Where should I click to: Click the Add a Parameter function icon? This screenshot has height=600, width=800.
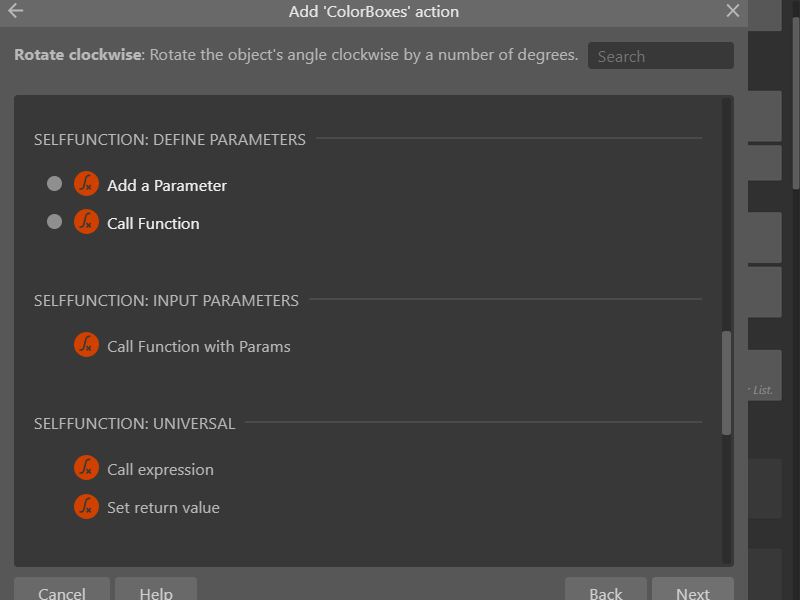pos(86,184)
